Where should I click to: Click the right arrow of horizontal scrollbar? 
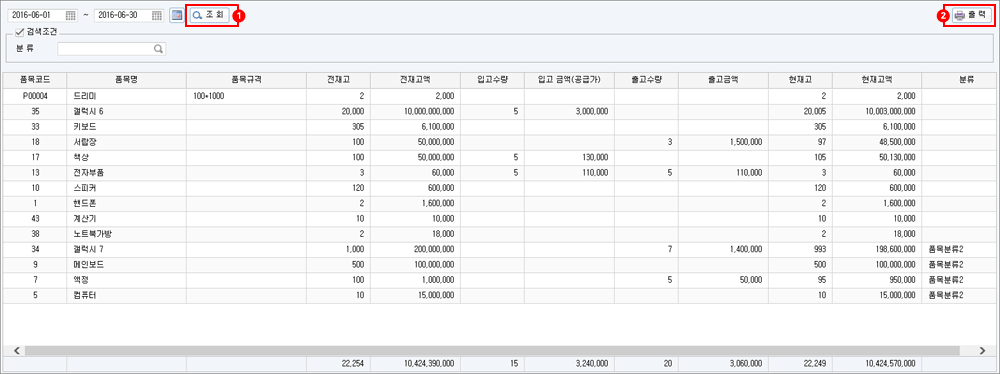point(983,350)
